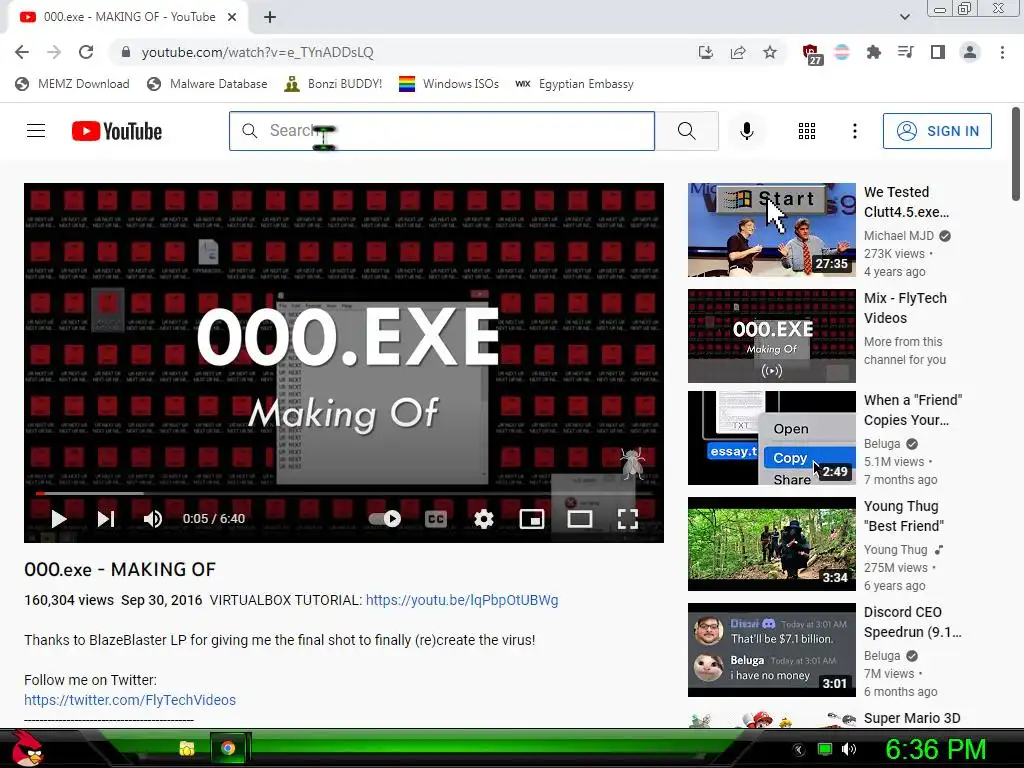Enable miniplayer mode

point(532,519)
